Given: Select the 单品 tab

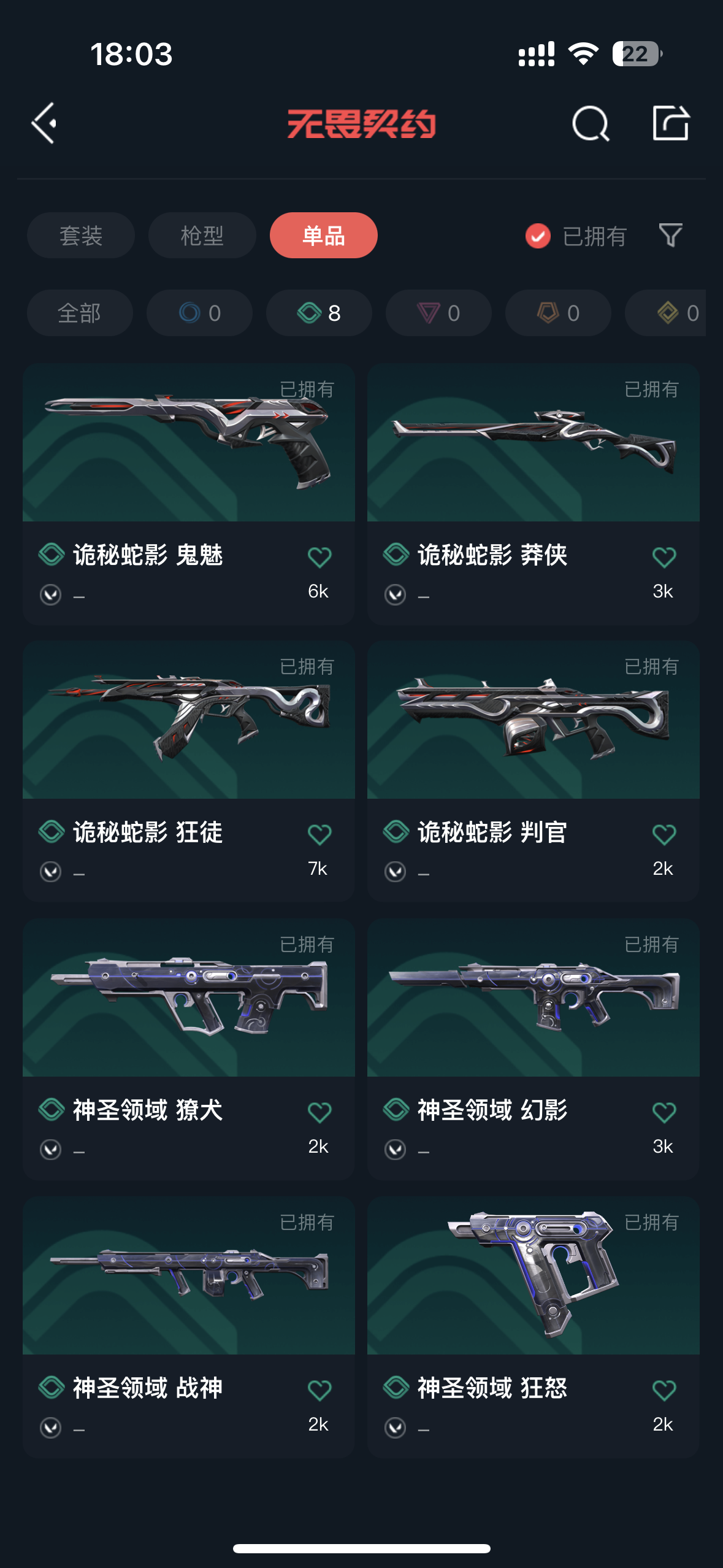Looking at the screenshot, I should [x=324, y=236].
